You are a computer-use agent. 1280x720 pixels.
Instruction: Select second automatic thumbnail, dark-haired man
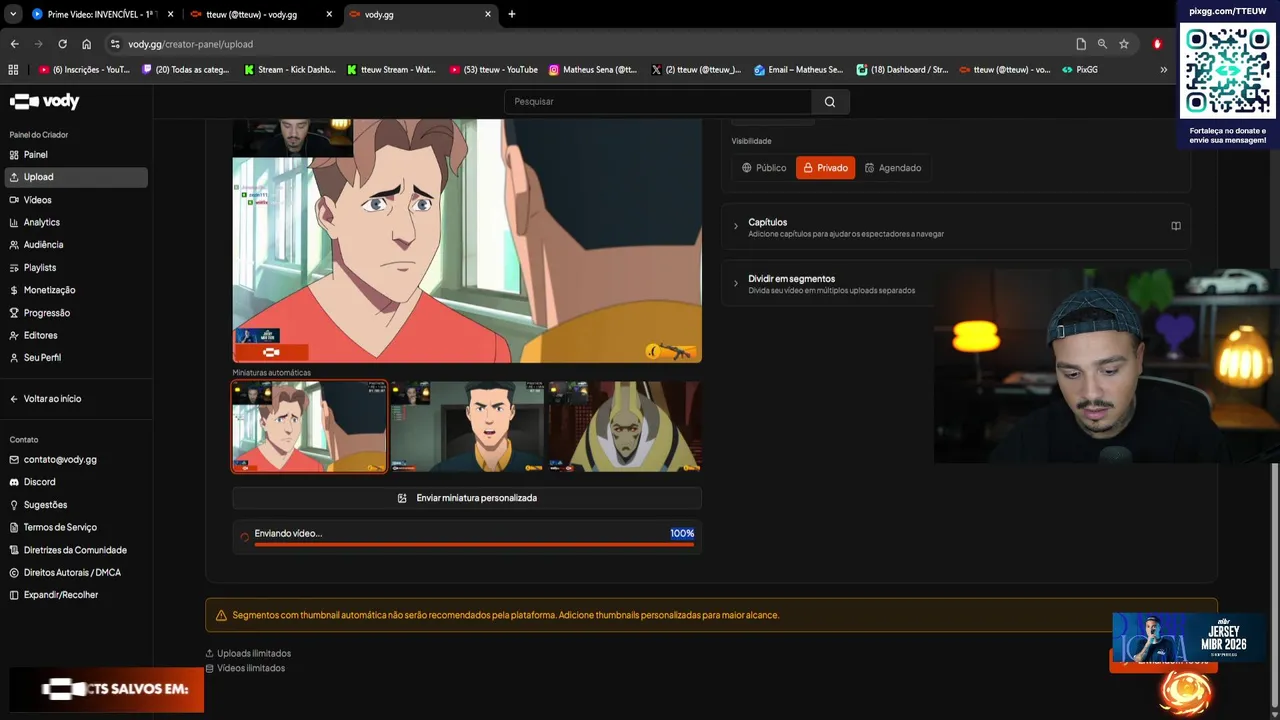pos(467,426)
